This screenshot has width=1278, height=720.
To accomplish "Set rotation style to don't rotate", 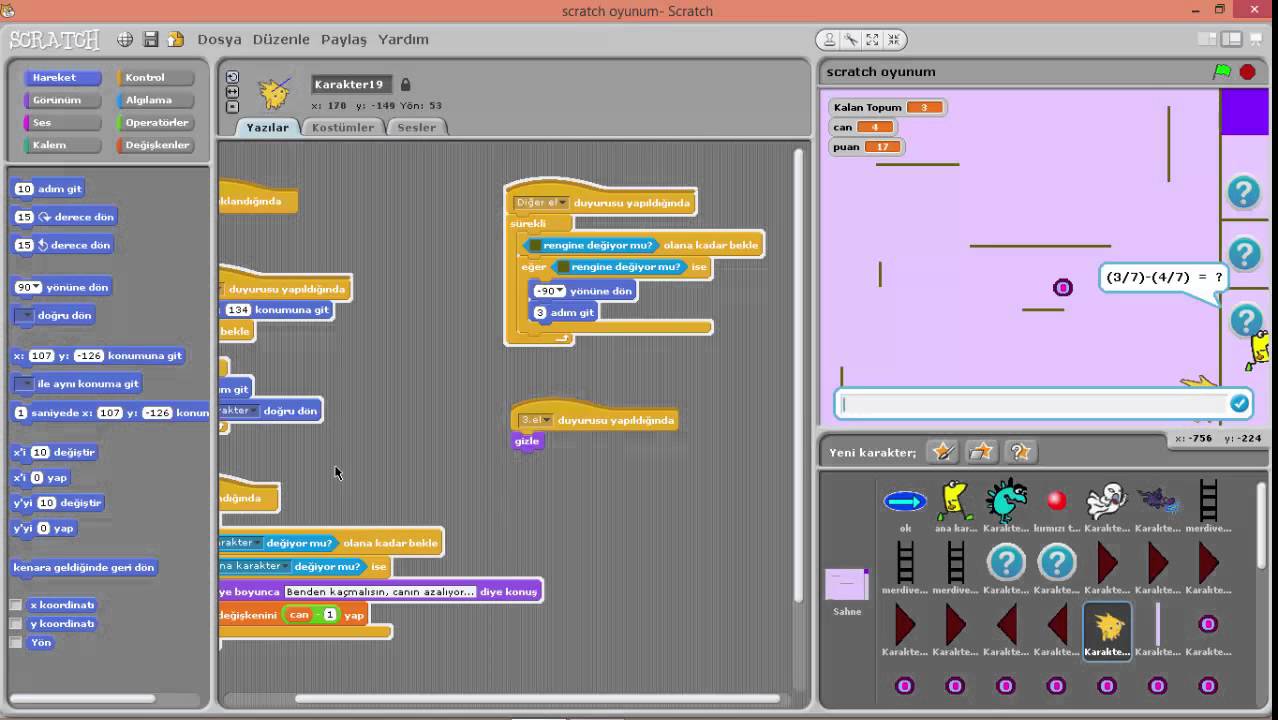I will [x=232, y=107].
